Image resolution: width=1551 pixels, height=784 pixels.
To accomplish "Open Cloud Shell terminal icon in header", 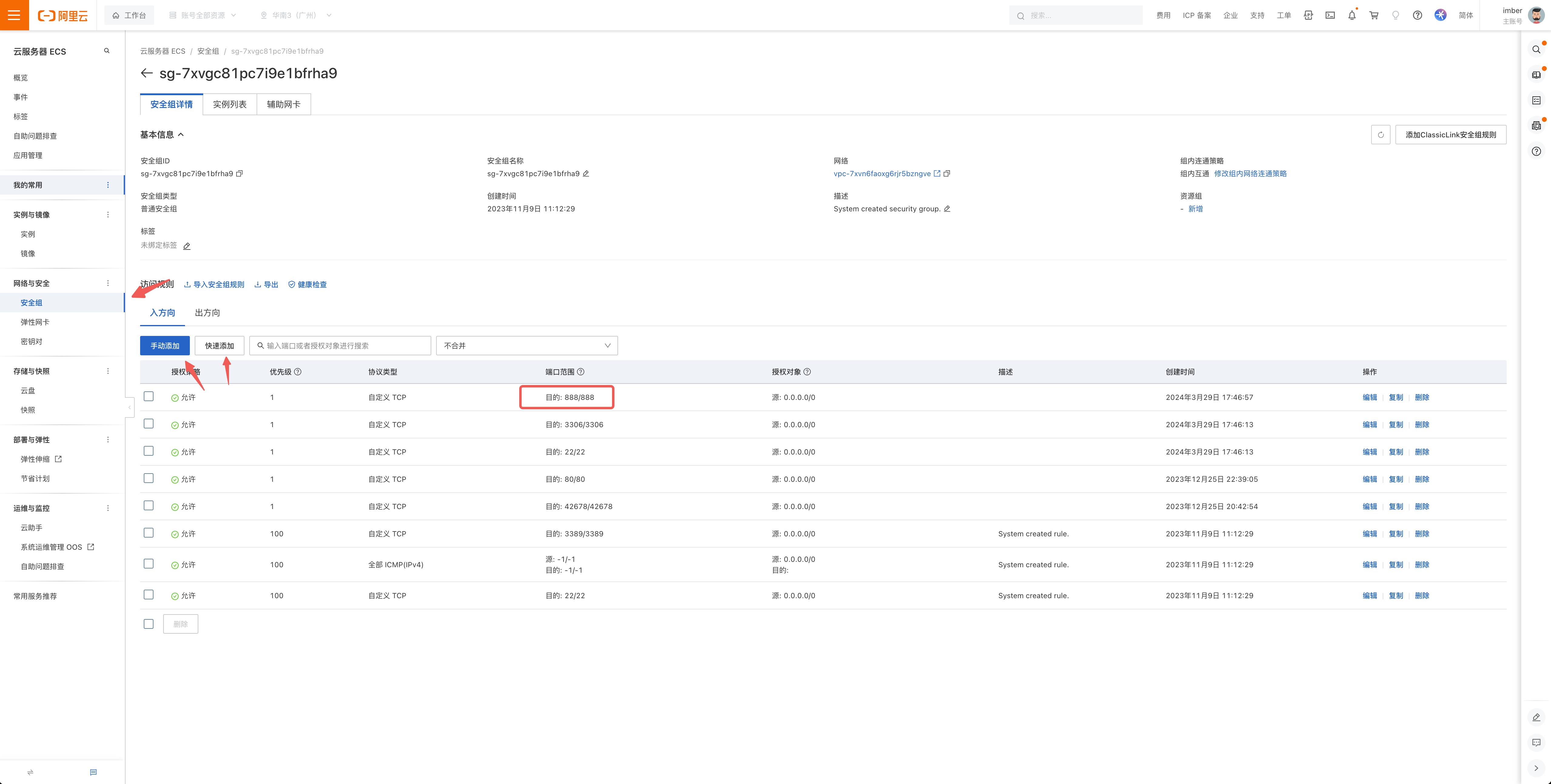I will click(1330, 16).
